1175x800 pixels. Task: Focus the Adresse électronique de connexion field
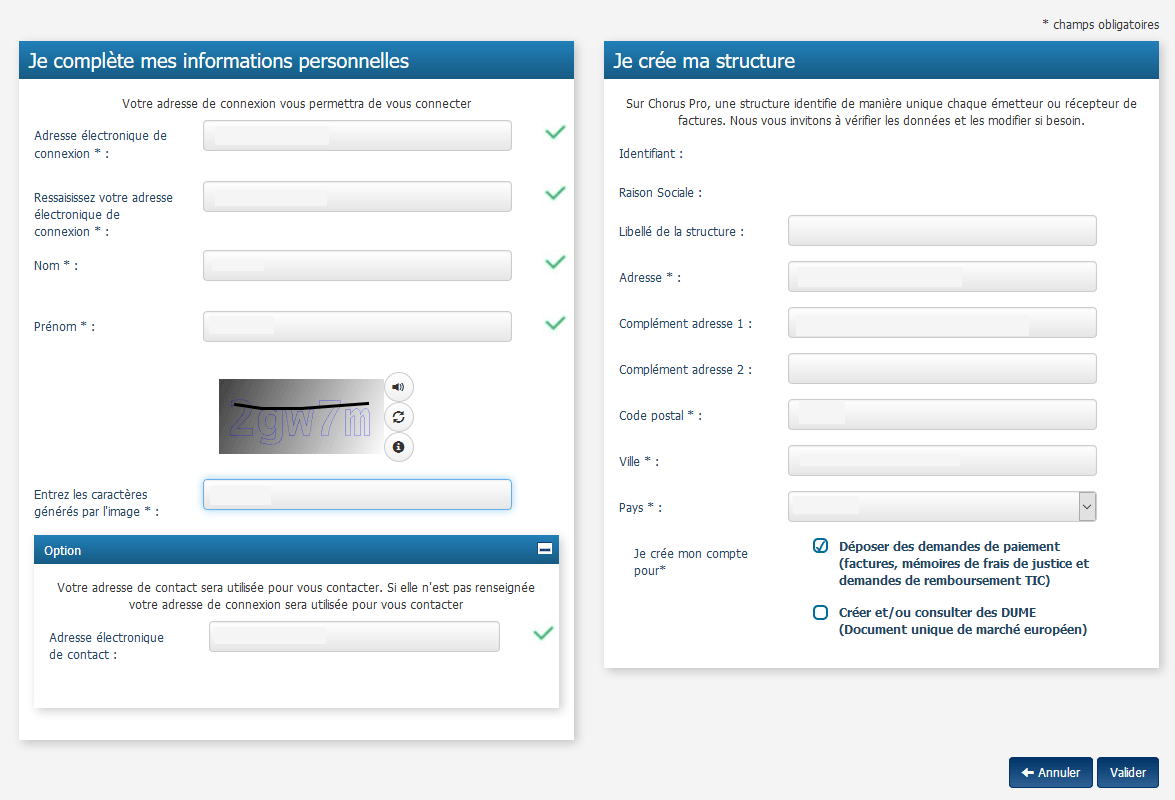357,136
